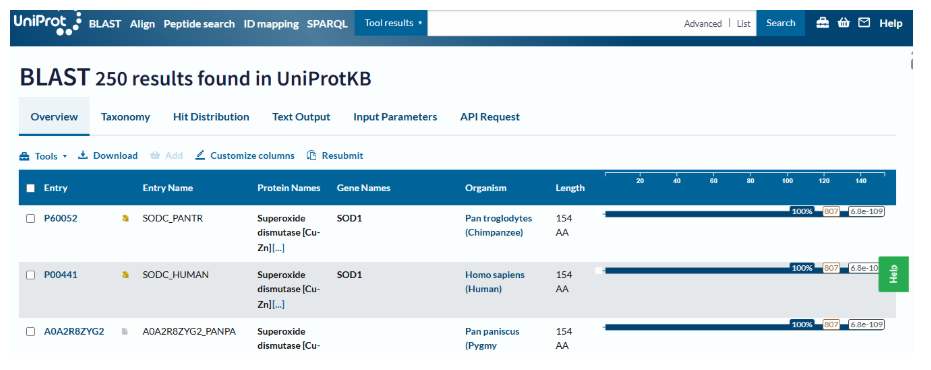931x370 pixels.
Task: Open the Advanced search link
Action: point(703,24)
